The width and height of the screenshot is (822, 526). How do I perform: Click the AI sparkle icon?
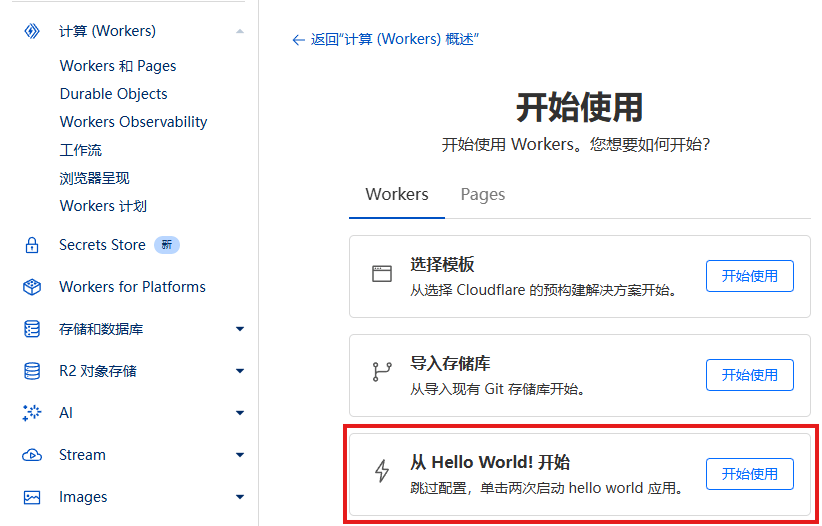(x=32, y=413)
